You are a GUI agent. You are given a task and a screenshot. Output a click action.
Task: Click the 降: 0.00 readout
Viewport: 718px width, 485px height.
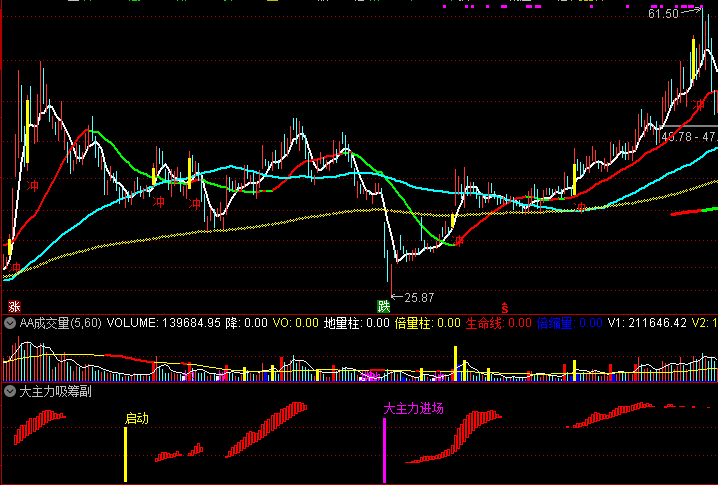[246, 323]
